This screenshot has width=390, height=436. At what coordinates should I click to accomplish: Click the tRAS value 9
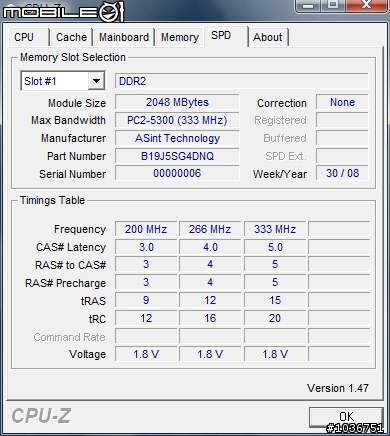pos(146,300)
